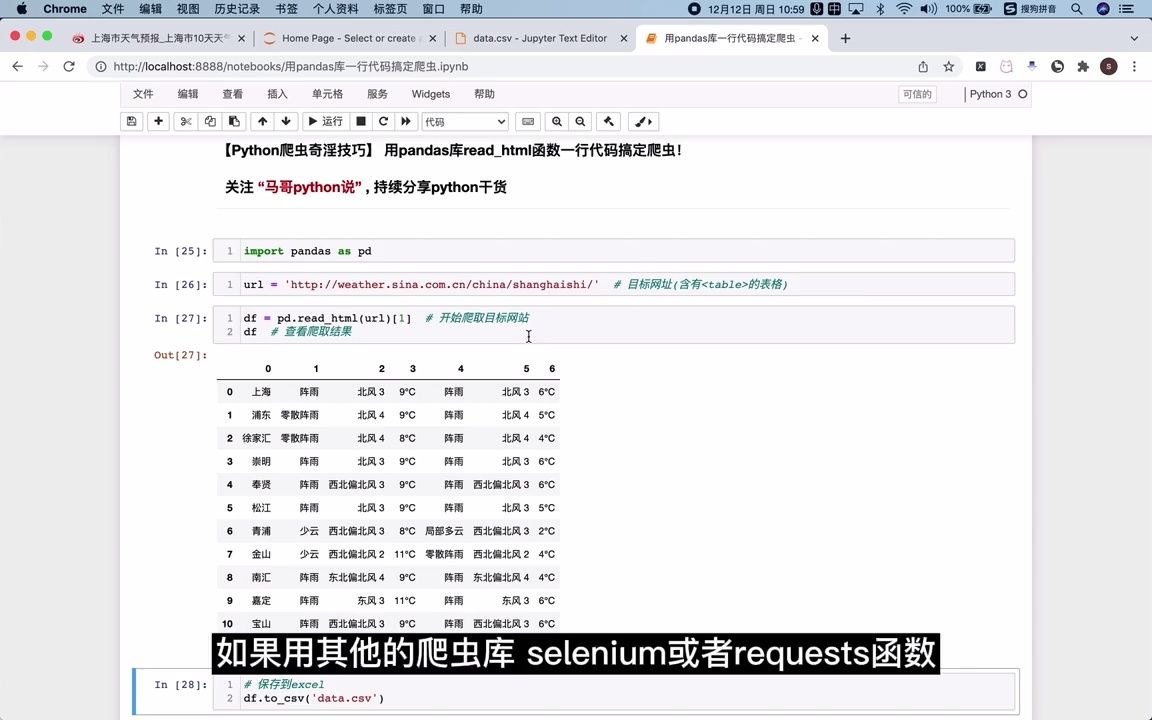
Task: Insert a new cell with the plus icon
Action: click(x=158, y=121)
